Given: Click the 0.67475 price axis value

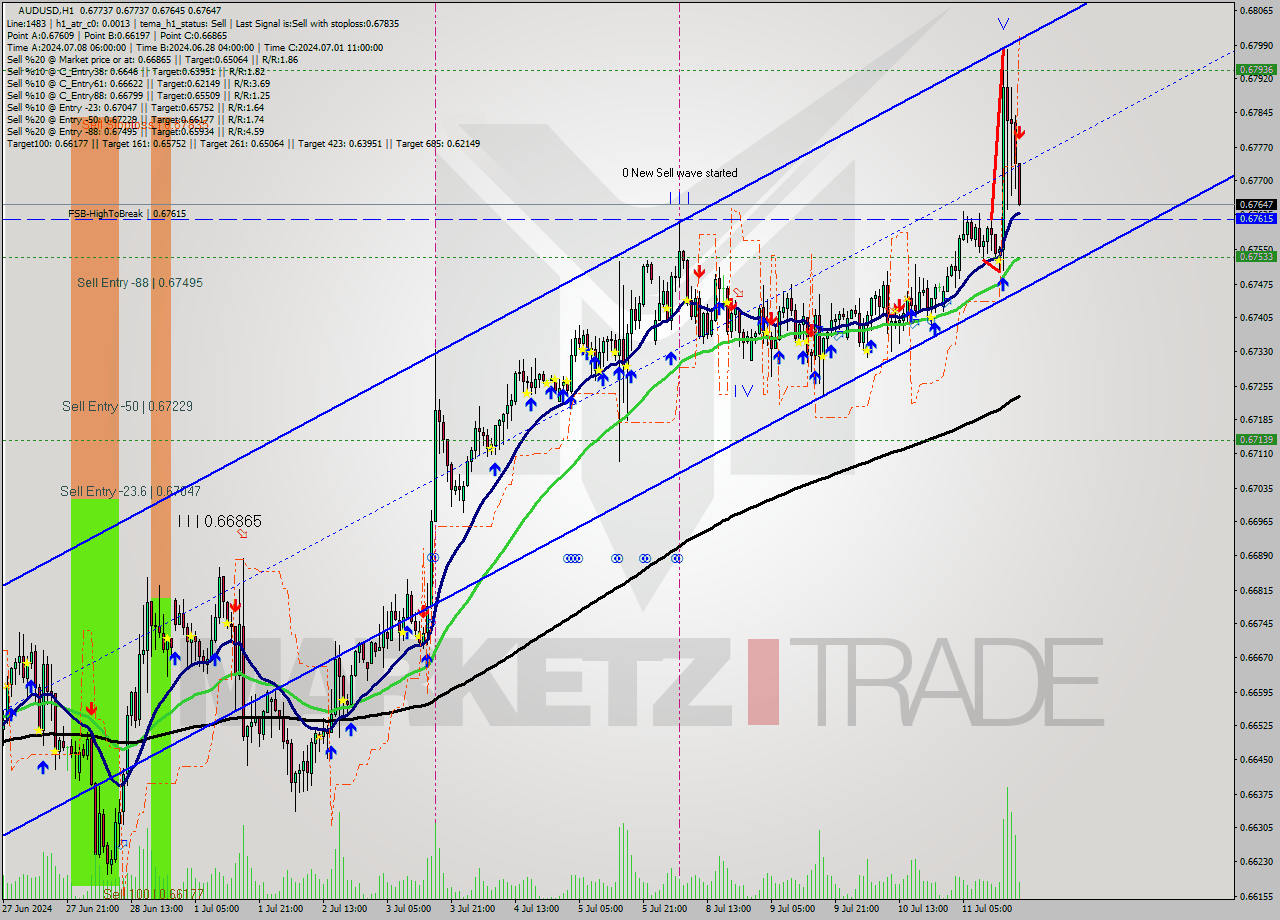Looking at the screenshot, I should tap(1256, 284).
